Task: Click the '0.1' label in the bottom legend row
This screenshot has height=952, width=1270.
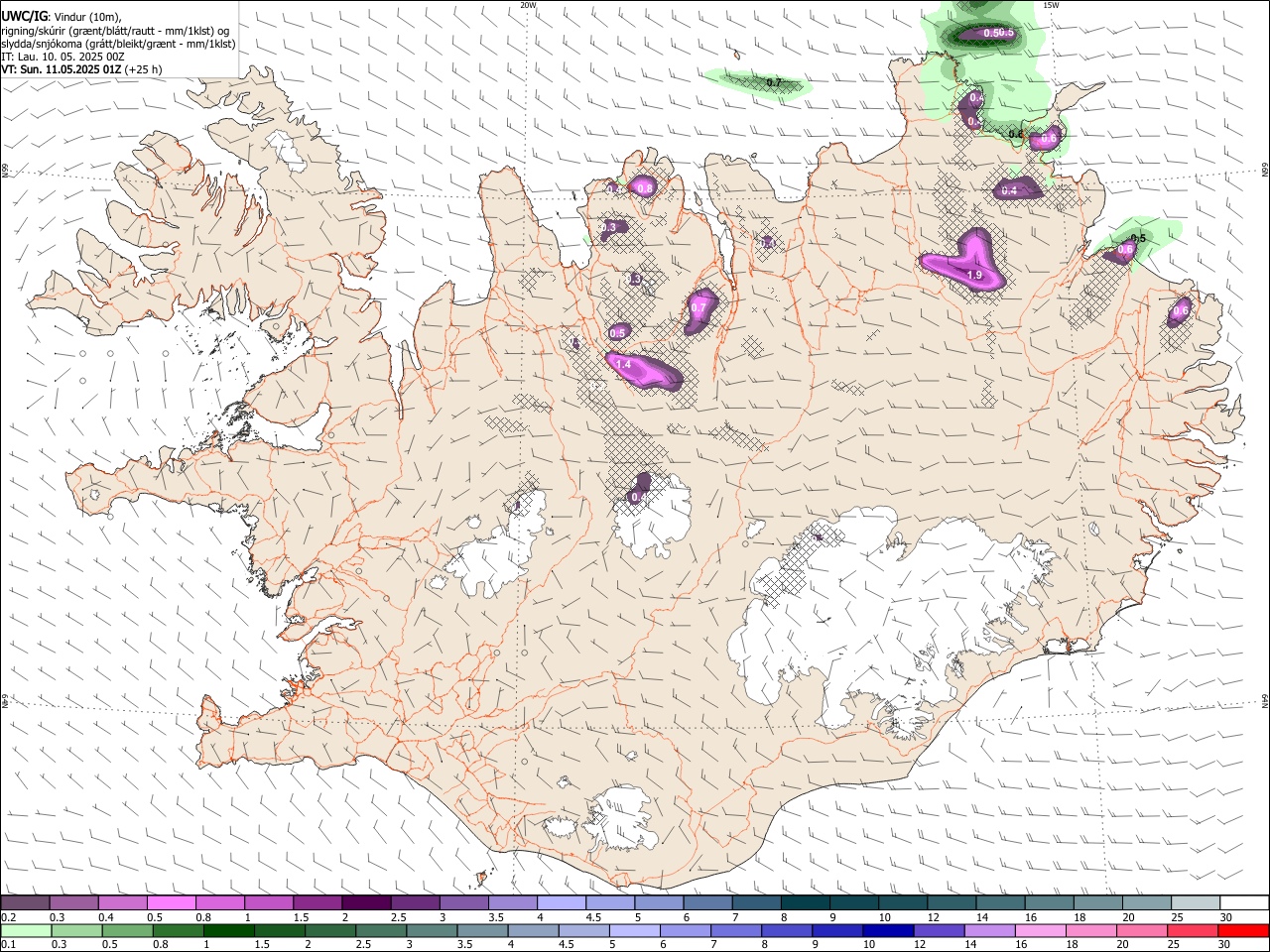Action: (x=8, y=944)
